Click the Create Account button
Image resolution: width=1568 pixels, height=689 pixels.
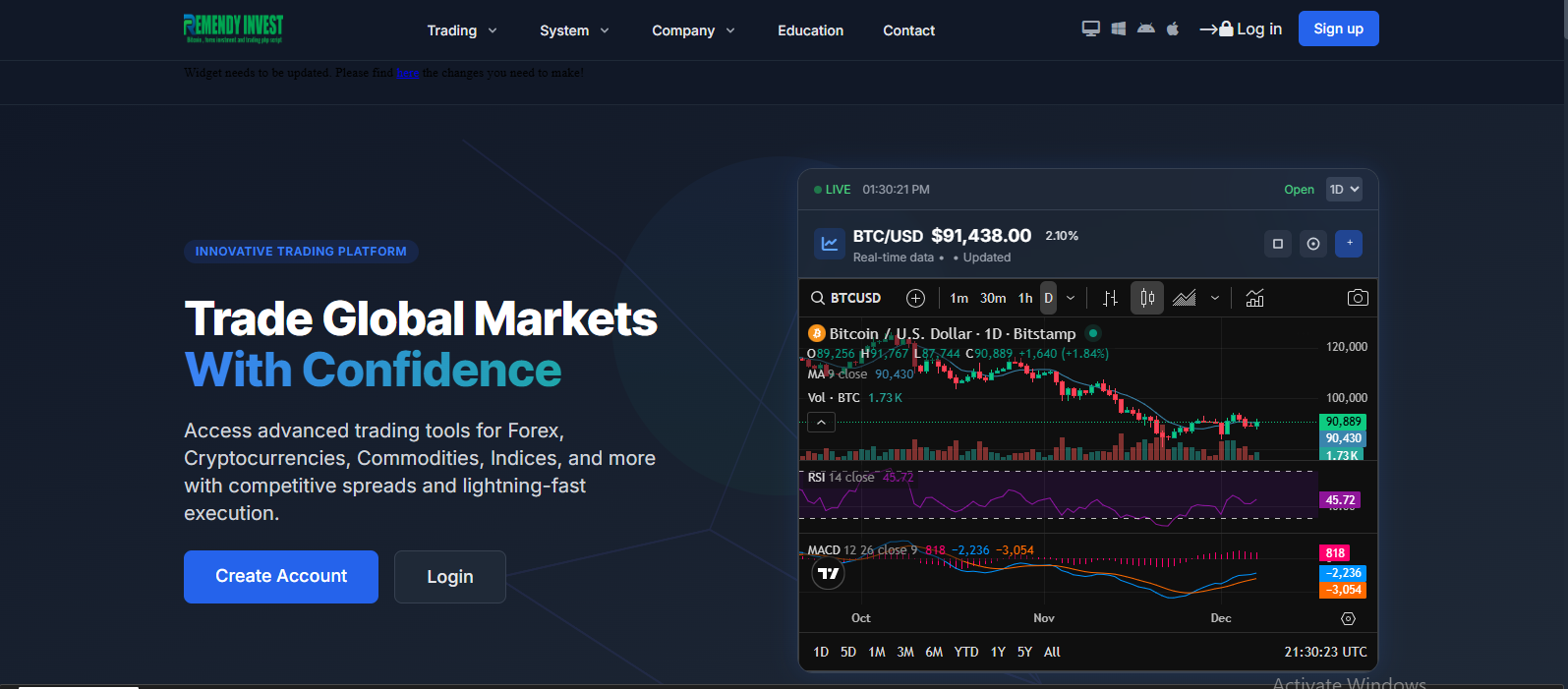pyautogui.click(x=281, y=577)
